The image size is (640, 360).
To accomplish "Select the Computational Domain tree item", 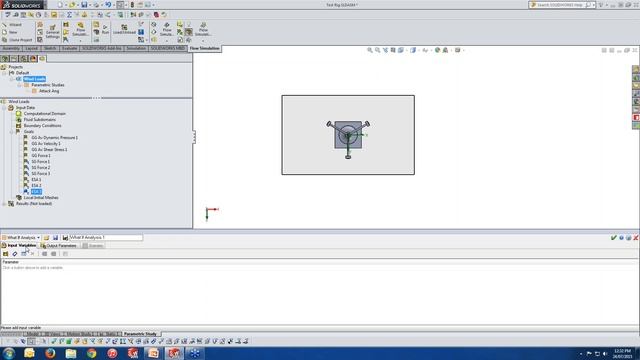I will [x=44, y=114].
